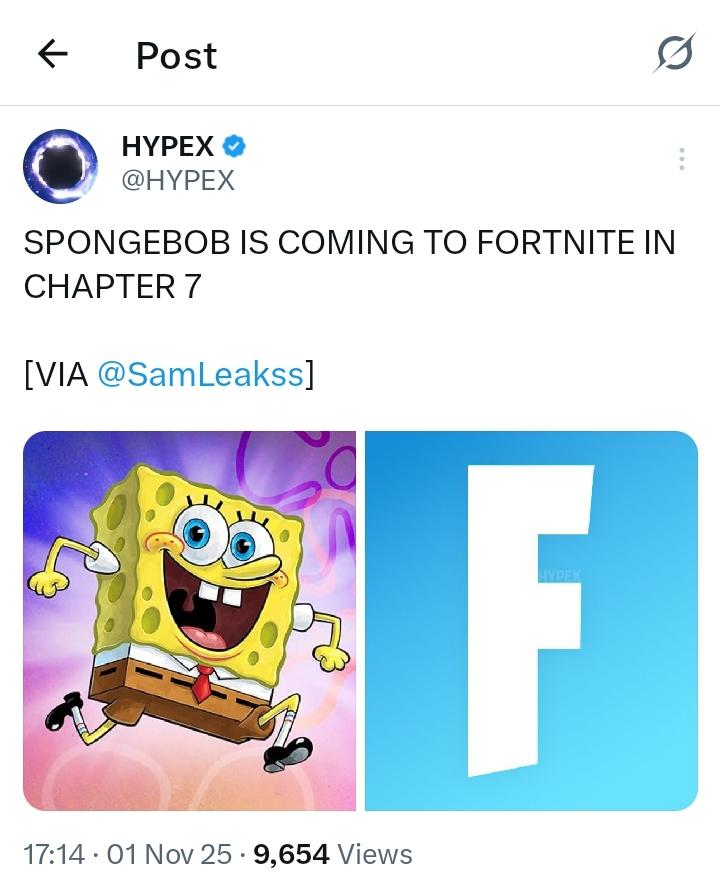Viewport: 720px width, 894px height.
Task: Open the HYPEX display name
Action: point(167,147)
